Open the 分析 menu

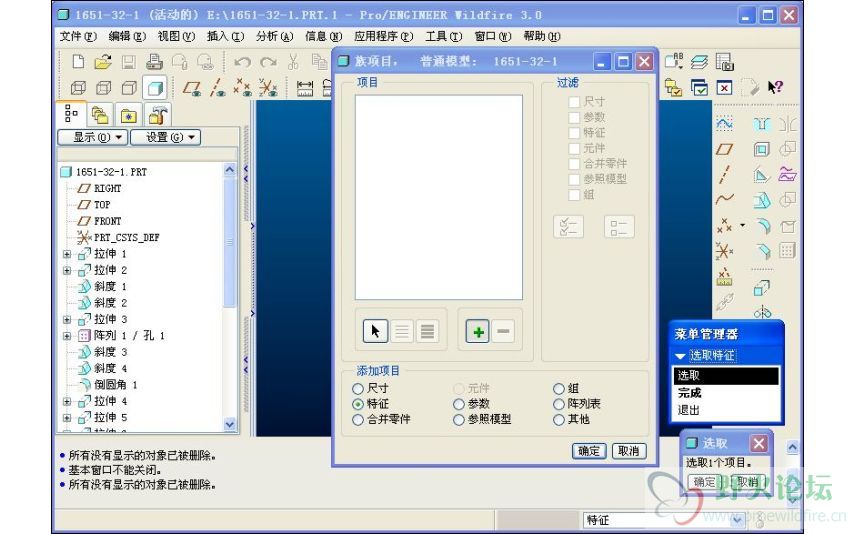275,36
